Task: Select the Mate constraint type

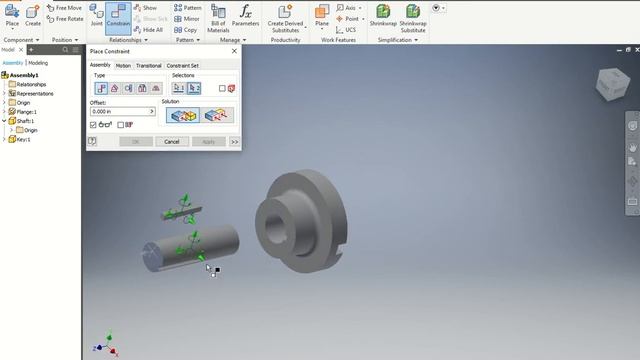Action: coord(101,88)
